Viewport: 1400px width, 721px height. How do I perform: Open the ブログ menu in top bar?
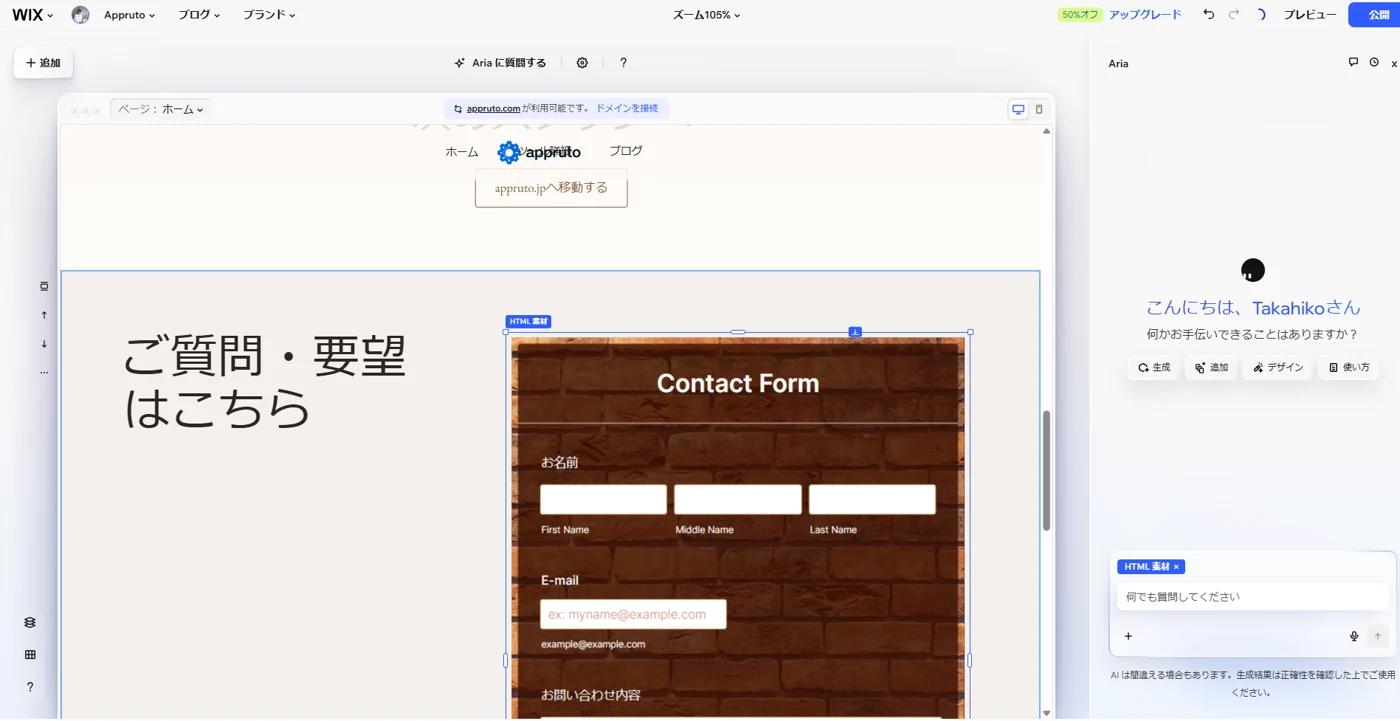coord(199,15)
